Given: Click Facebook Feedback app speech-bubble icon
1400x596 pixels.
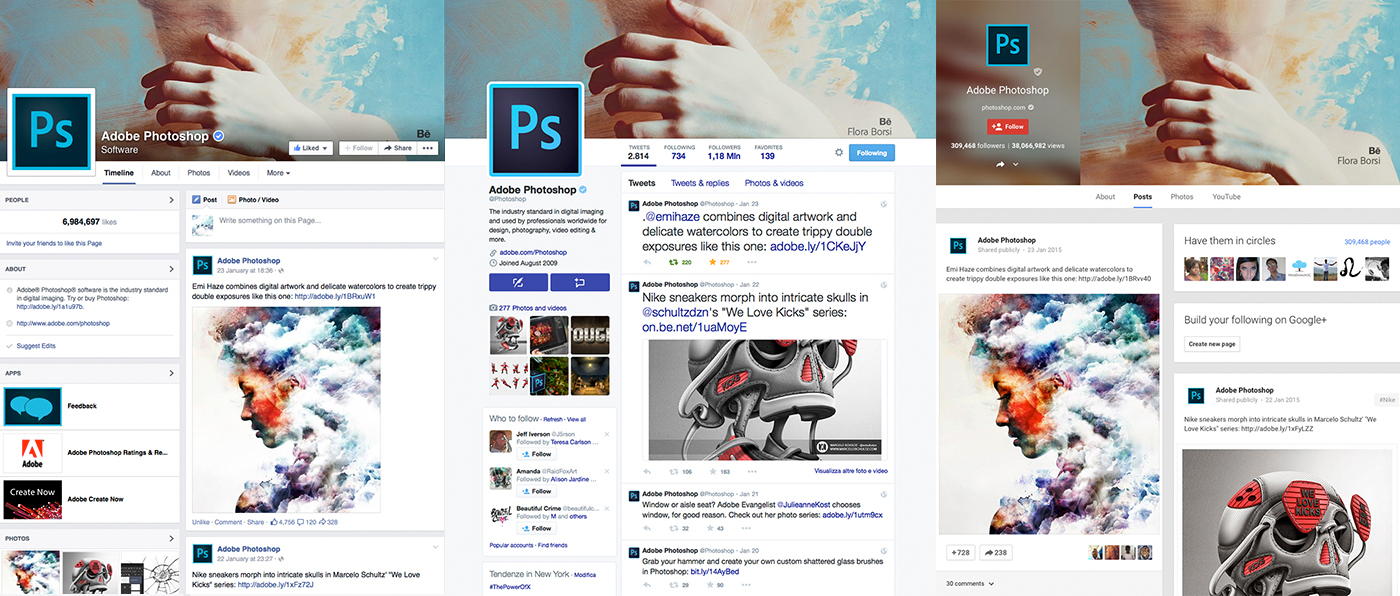Looking at the screenshot, I should coord(32,407).
